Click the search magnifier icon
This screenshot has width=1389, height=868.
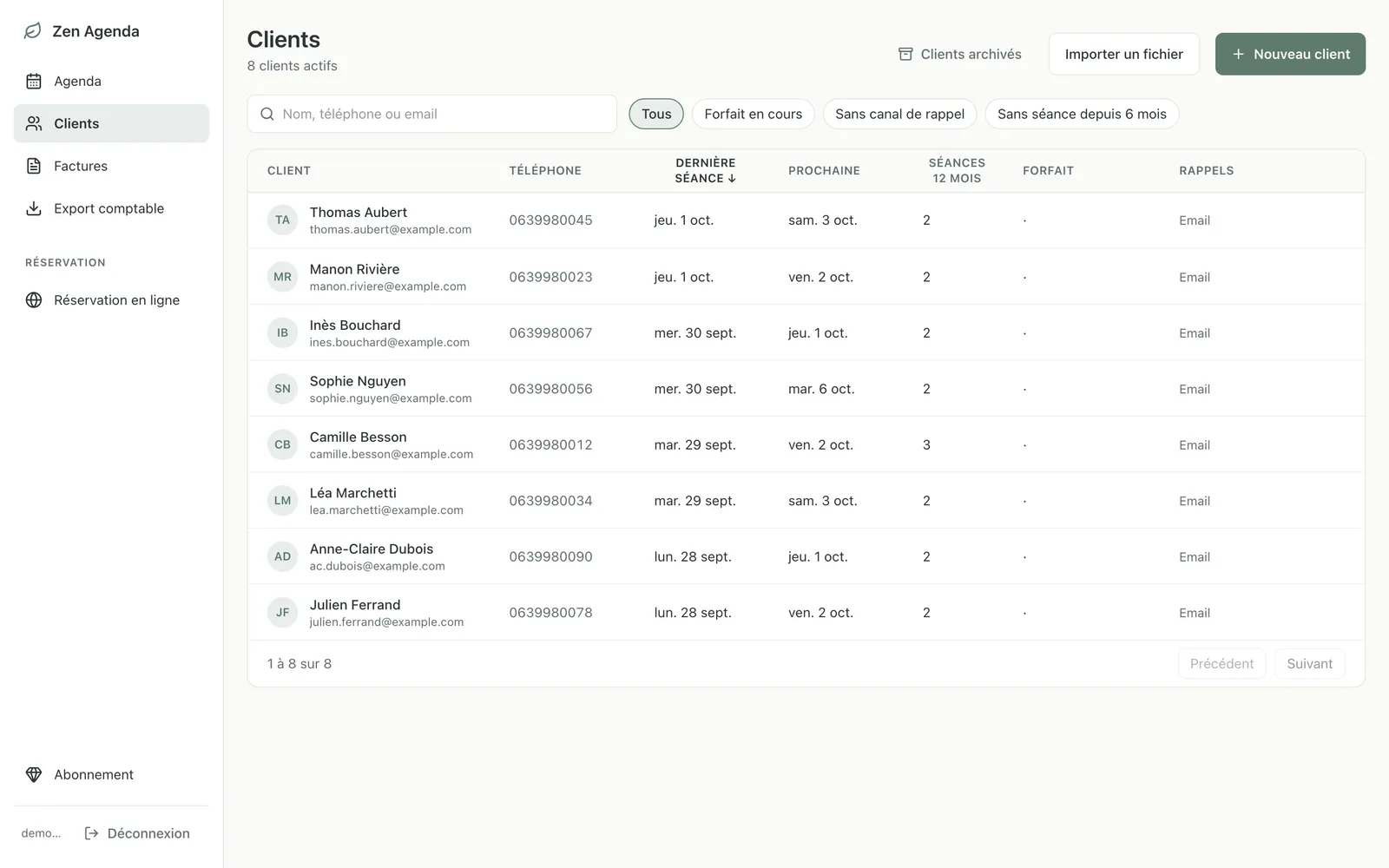267,114
